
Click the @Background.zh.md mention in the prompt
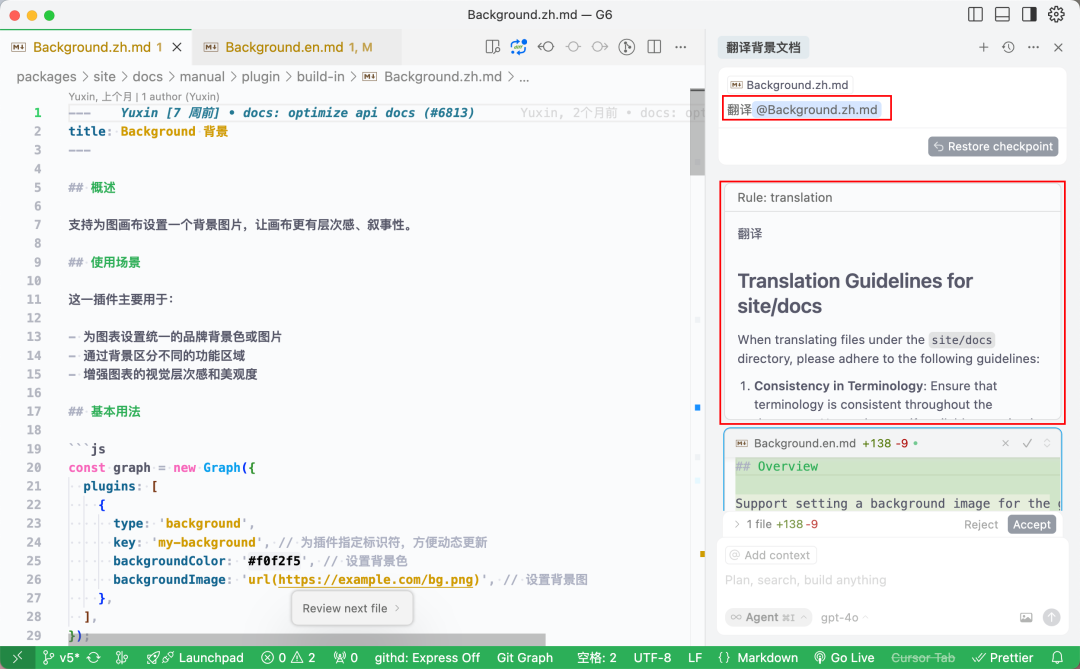pyautogui.click(x=816, y=110)
